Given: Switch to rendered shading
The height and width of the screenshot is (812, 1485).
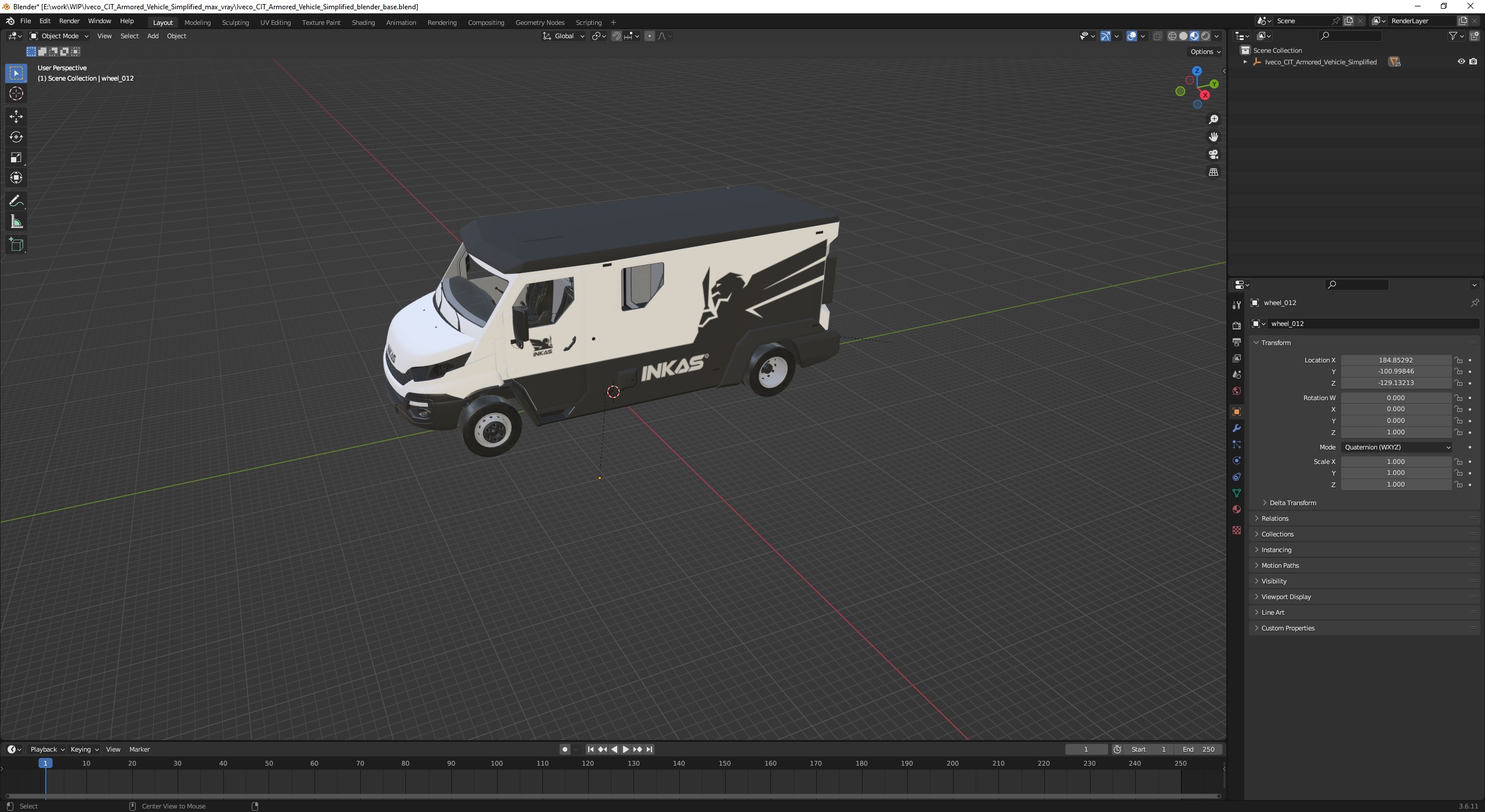Looking at the screenshot, I should tap(1205, 36).
